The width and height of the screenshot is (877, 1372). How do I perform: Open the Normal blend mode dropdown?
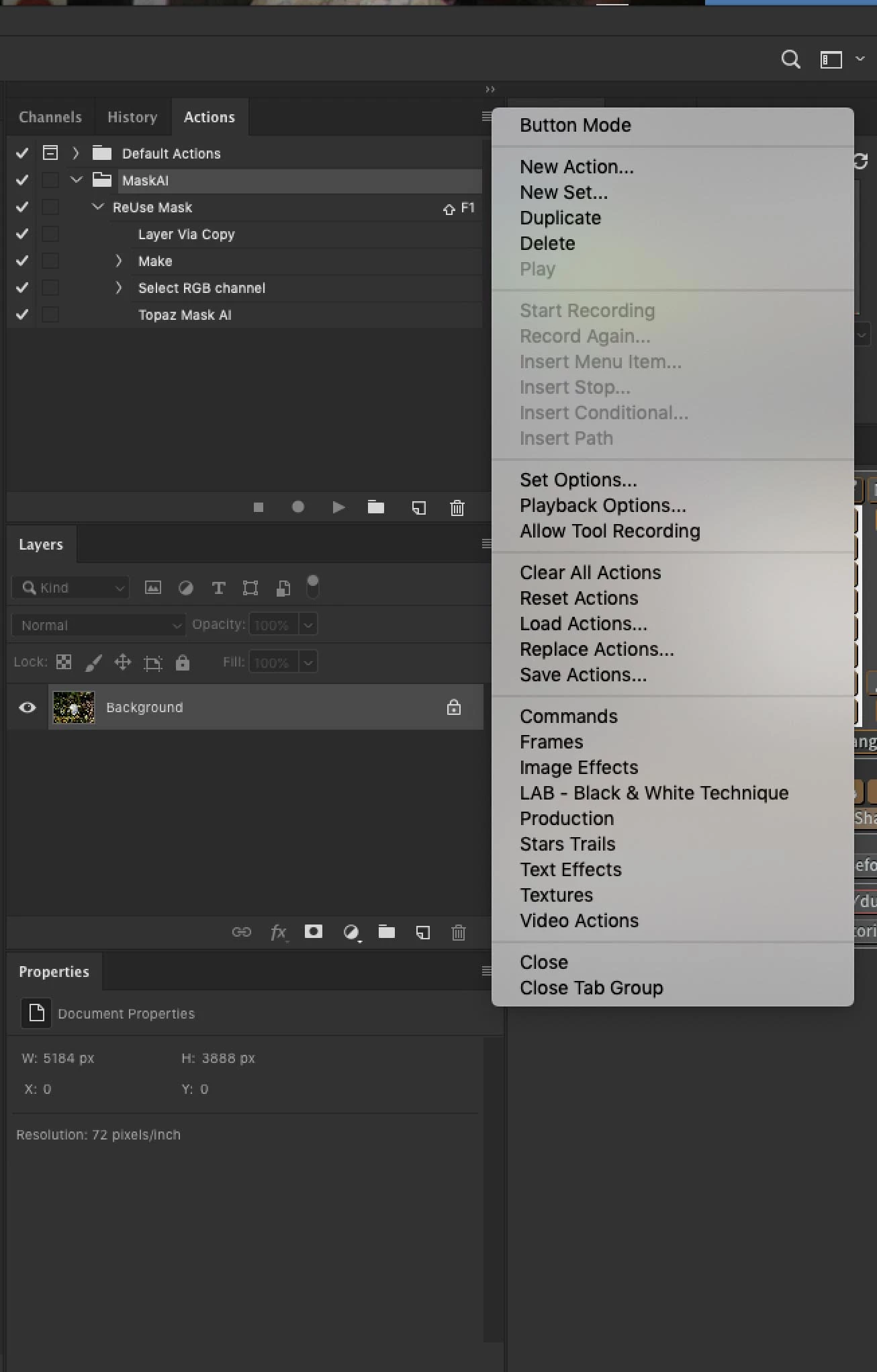(x=98, y=625)
